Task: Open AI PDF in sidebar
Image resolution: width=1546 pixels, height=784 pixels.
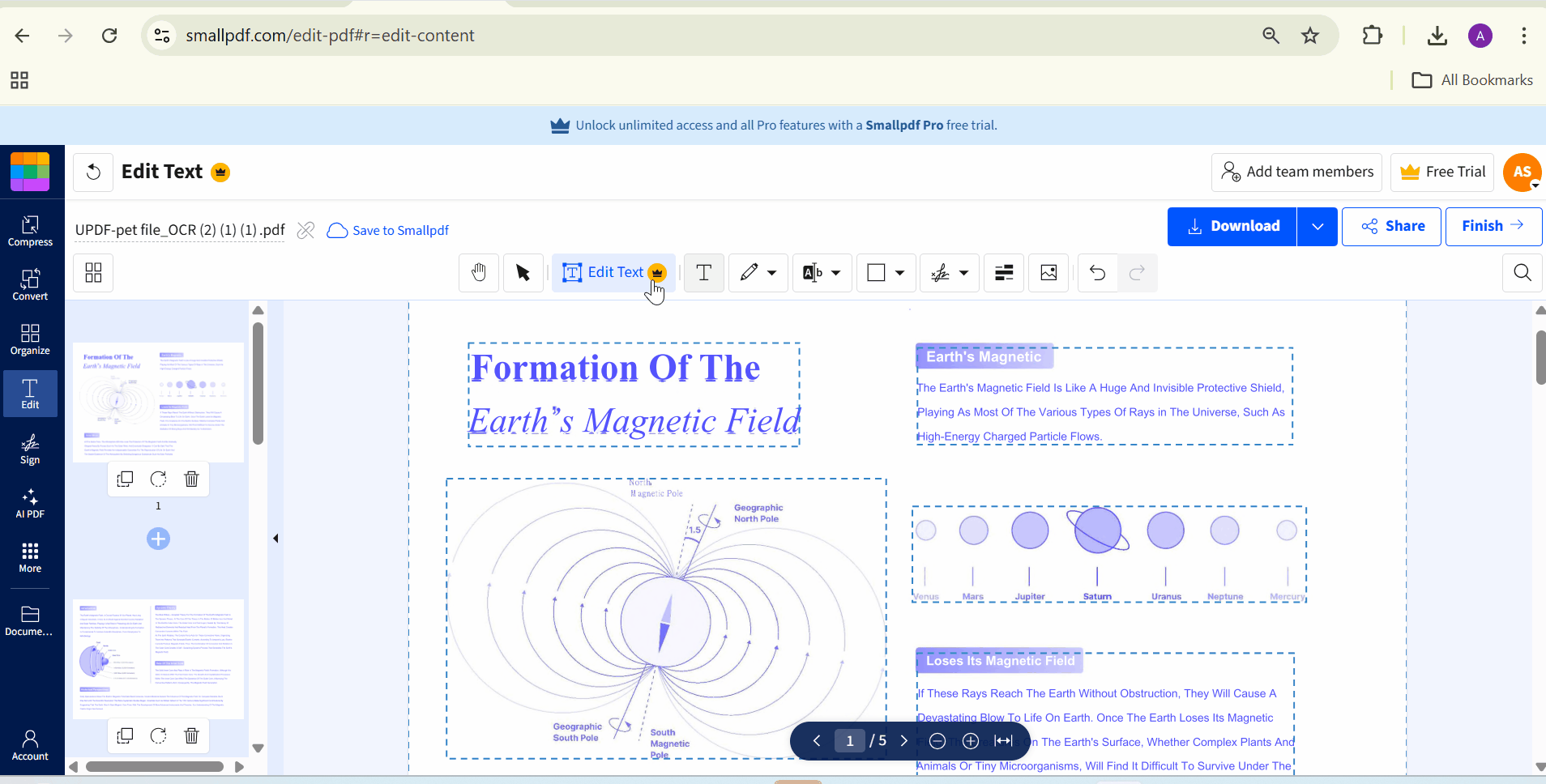Action: pyautogui.click(x=30, y=503)
